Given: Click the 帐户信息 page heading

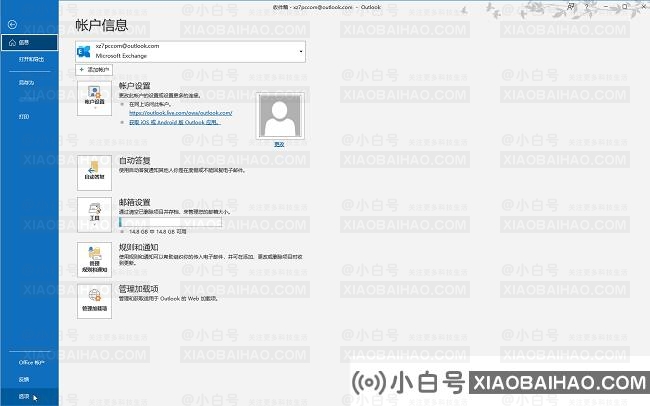Looking at the screenshot, I should click(102, 25).
